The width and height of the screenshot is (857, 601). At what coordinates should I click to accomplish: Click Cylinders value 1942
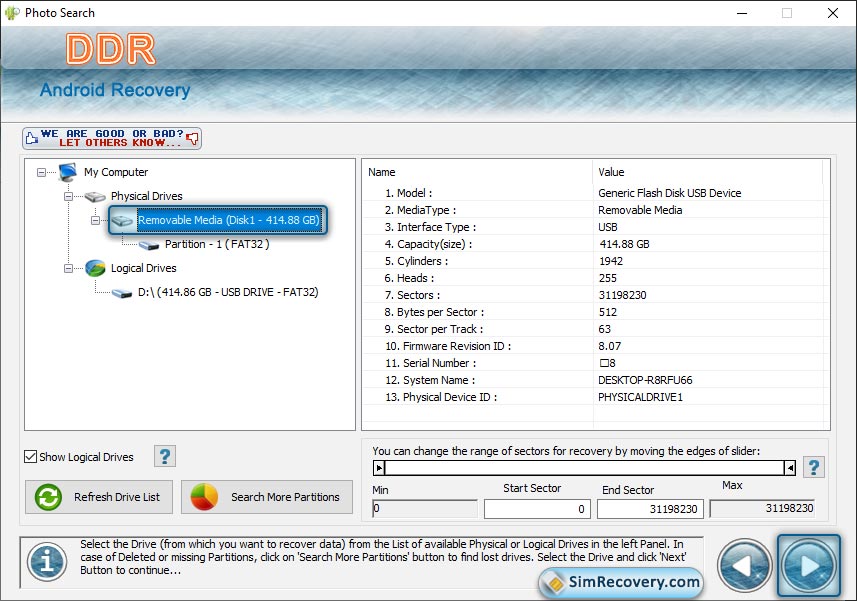pyautogui.click(x=611, y=261)
